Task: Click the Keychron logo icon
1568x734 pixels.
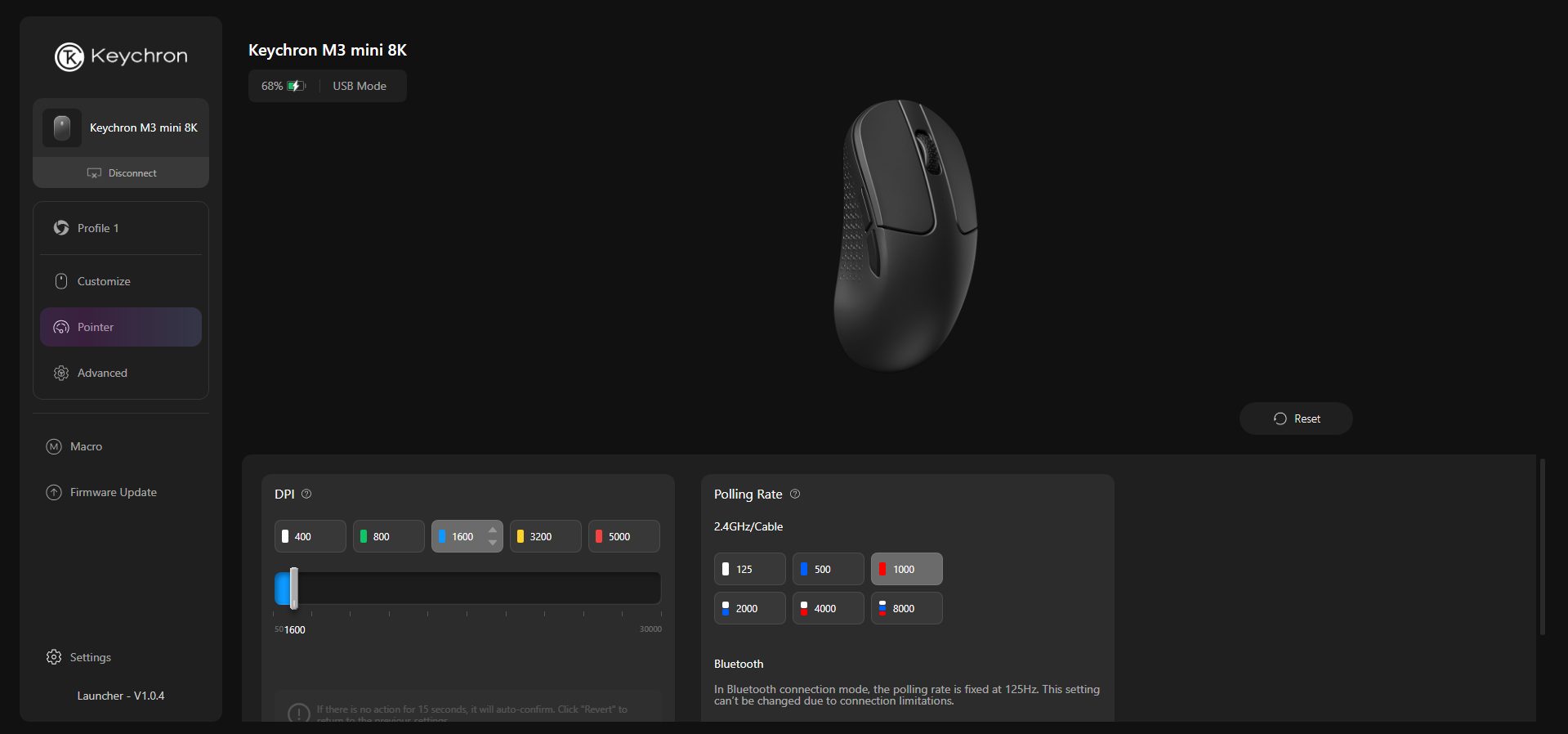Action: tap(69, 56)
